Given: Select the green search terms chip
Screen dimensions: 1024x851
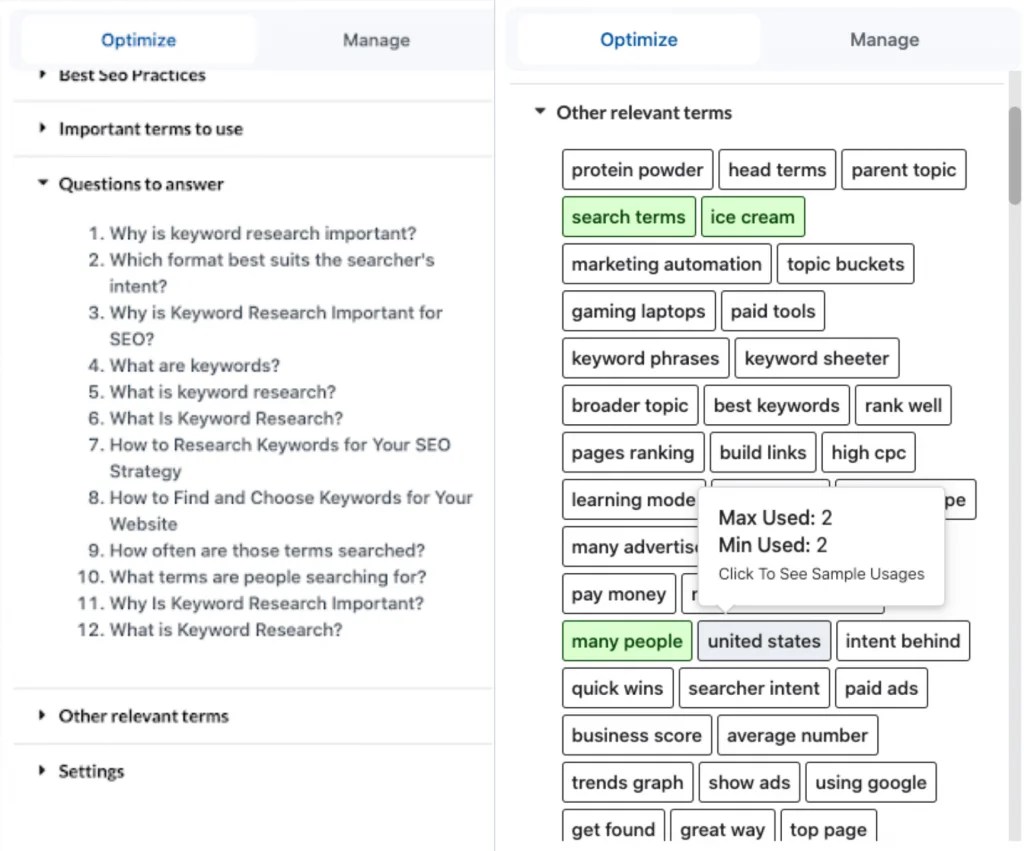Looking at the screenshot, I should coord(628,217).
